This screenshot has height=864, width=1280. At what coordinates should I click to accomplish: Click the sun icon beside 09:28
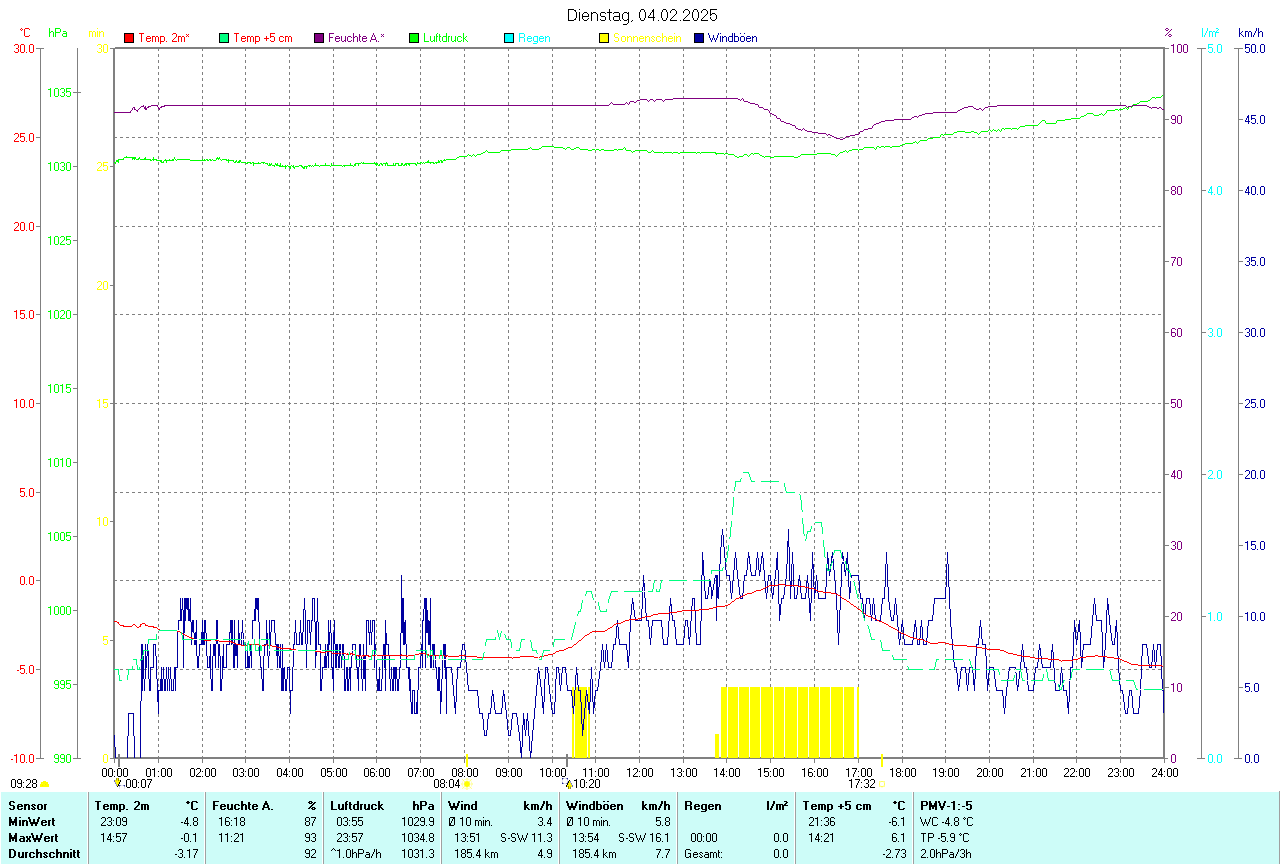[44, 785]
